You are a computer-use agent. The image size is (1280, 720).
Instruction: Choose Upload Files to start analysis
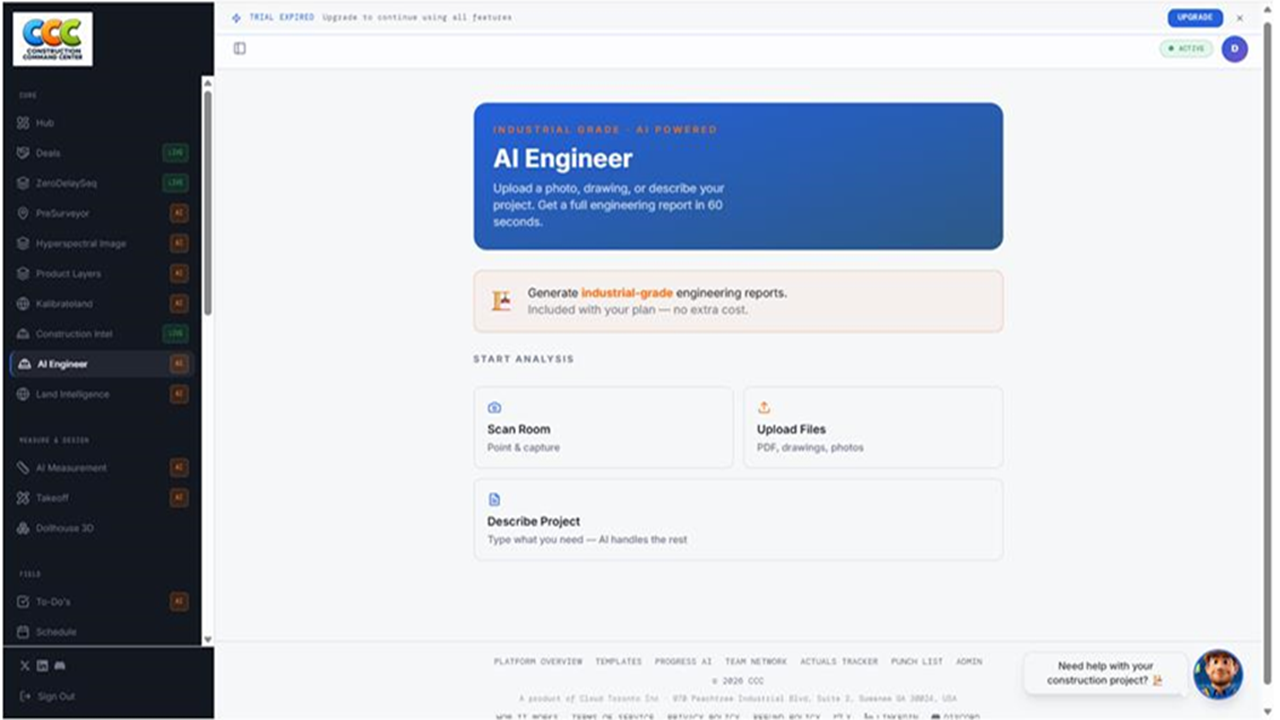tap(873, 427)
